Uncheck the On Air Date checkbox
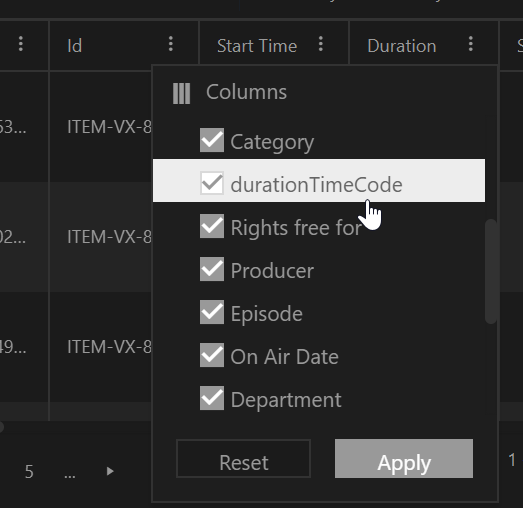 click(x=212, y=355)
